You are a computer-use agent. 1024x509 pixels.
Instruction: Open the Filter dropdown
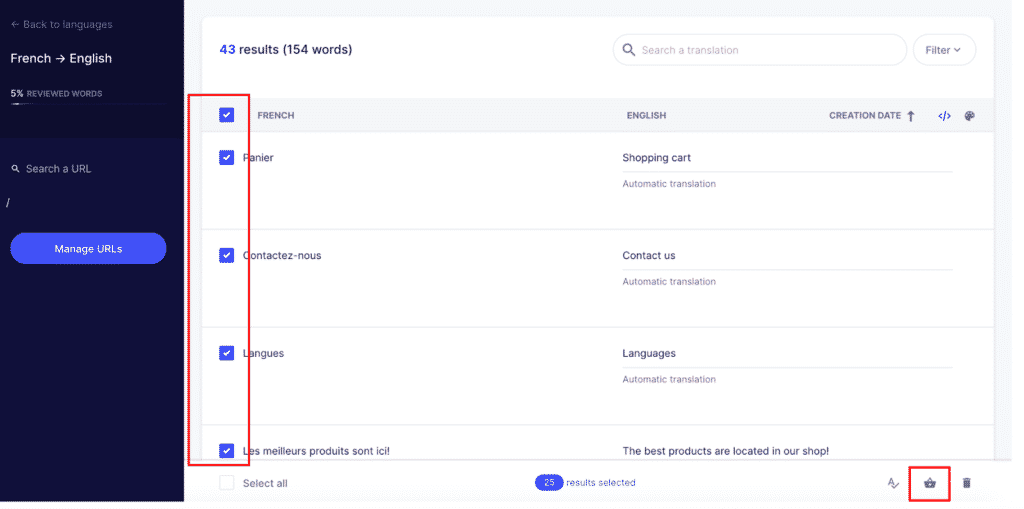tap(943, 50)
